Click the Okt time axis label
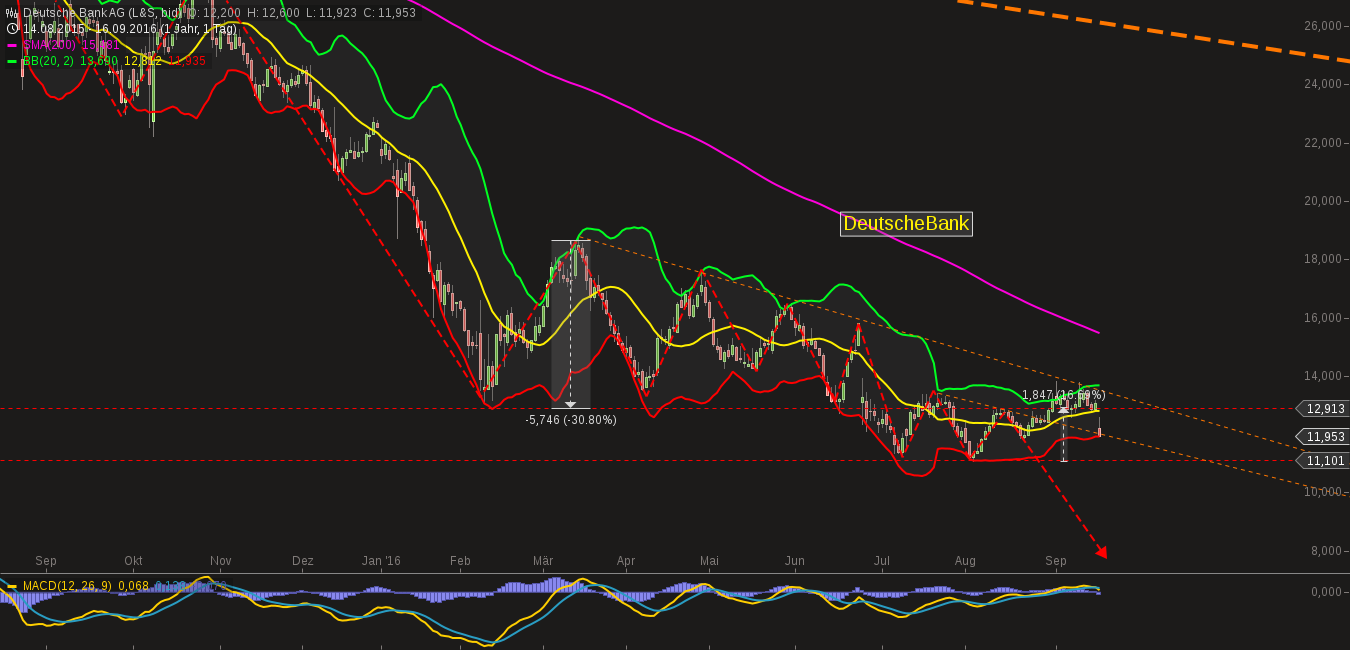Viewport: 1350px width, 650px height. coord(133,561)
